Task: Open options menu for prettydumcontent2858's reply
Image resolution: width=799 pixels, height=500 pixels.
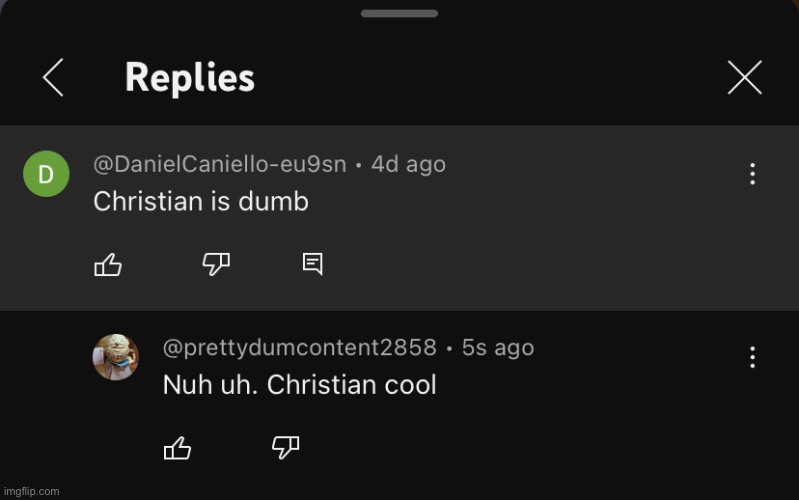Action: (x=752, y=357)
